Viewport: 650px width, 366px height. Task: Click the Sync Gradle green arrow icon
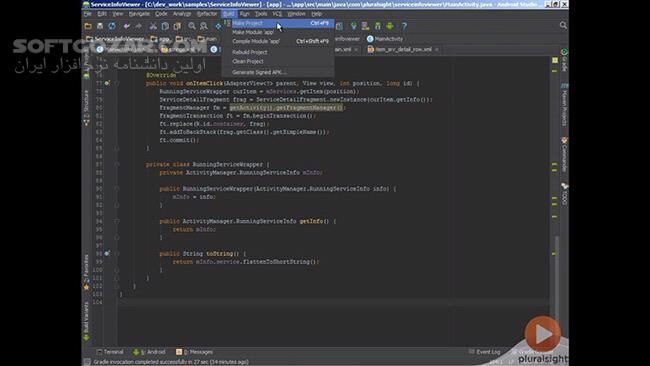click(x=354, y=26)
